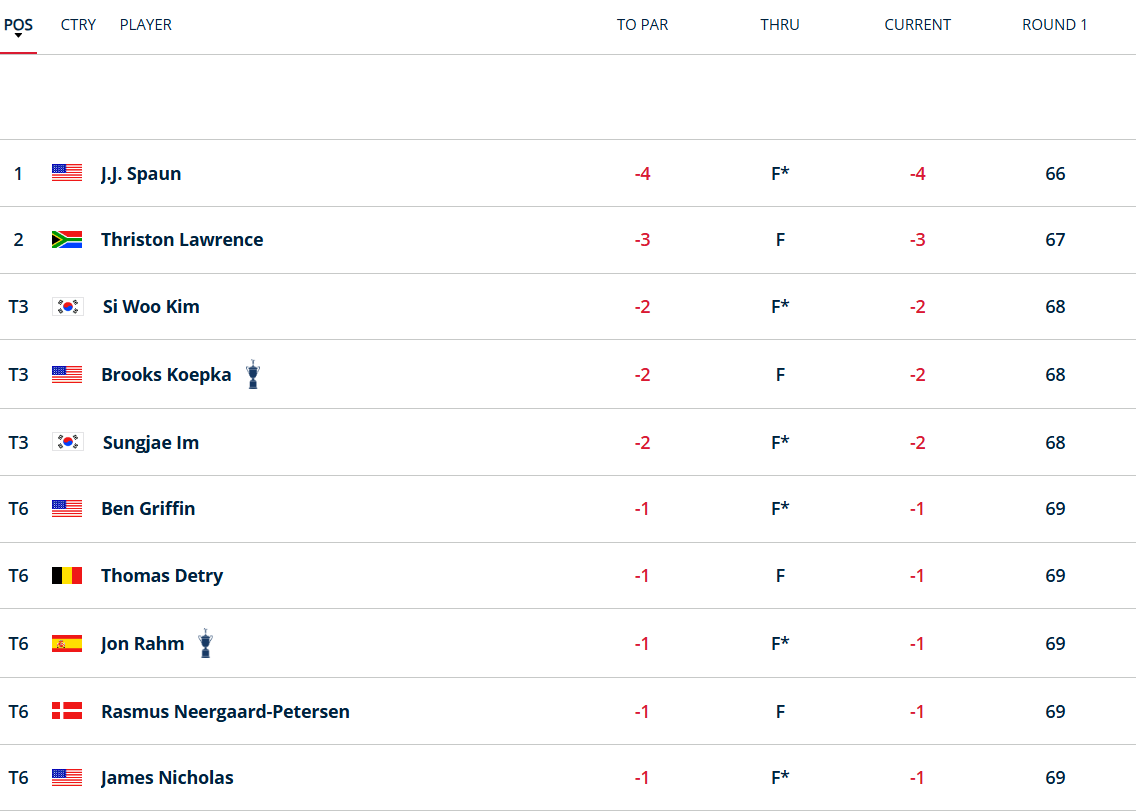Click the US flag next to James Nicholas
Viewport: 1136px width, 811px height.
coord(66,777)
